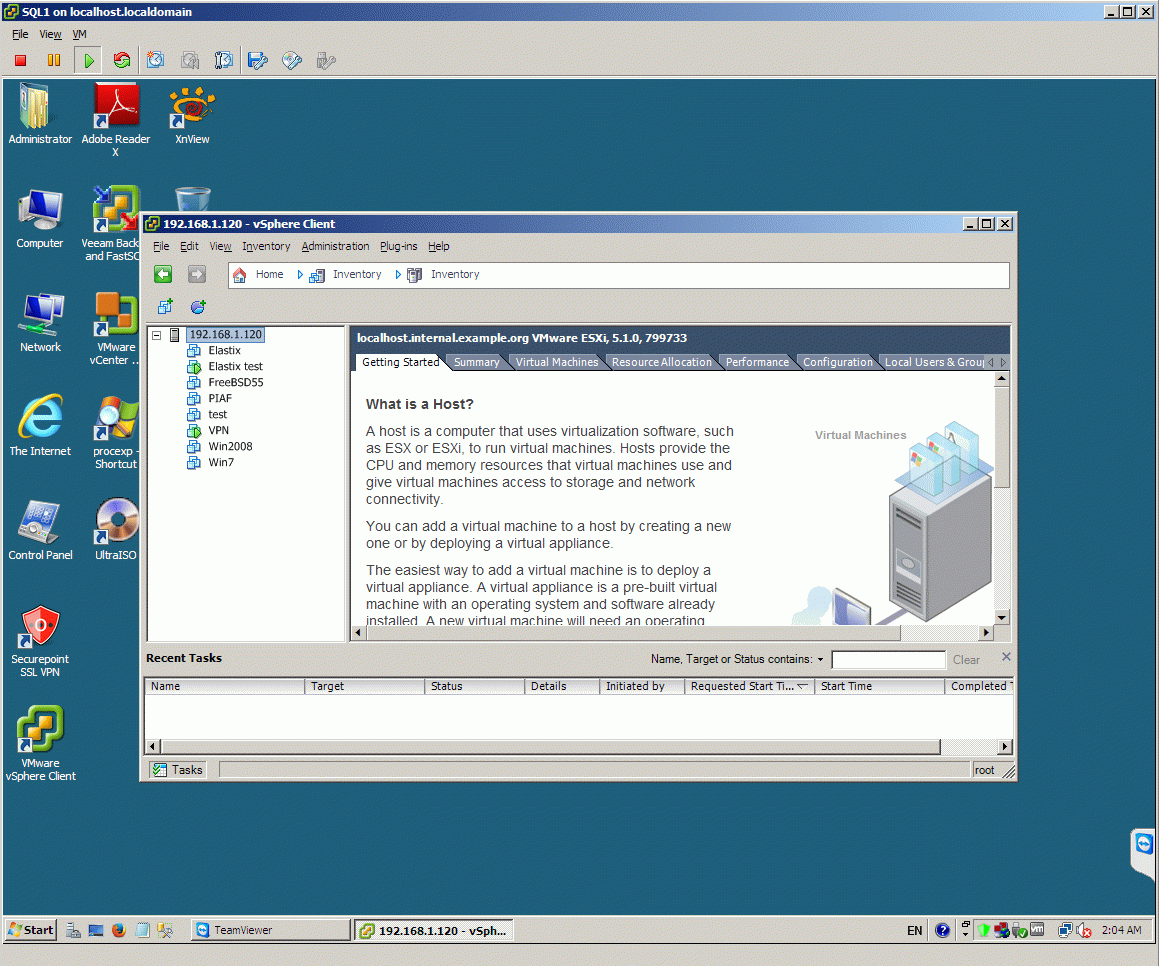Open Securepoint SSL VPN desktop icon

tap(40, 641)
